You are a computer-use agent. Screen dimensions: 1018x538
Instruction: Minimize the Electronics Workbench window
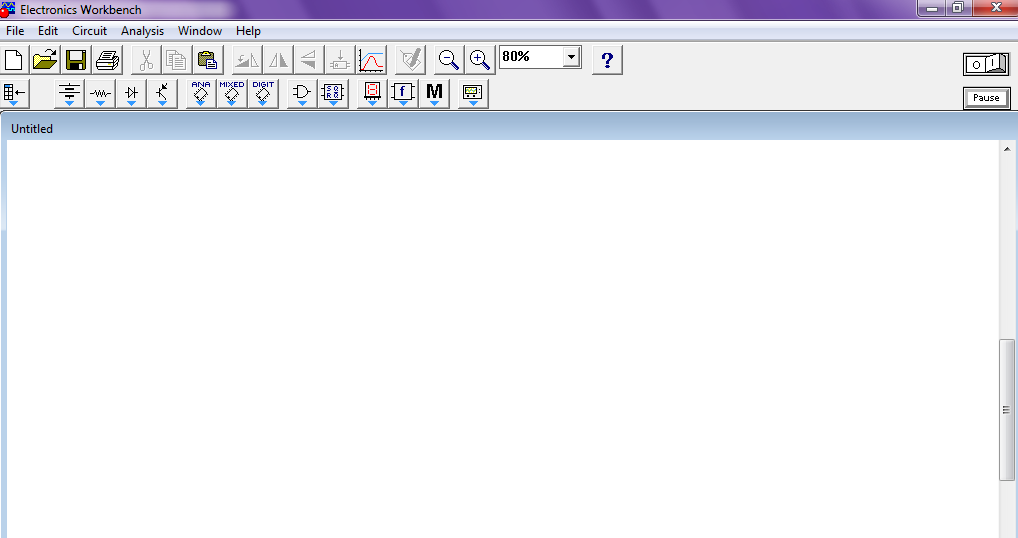932,8
